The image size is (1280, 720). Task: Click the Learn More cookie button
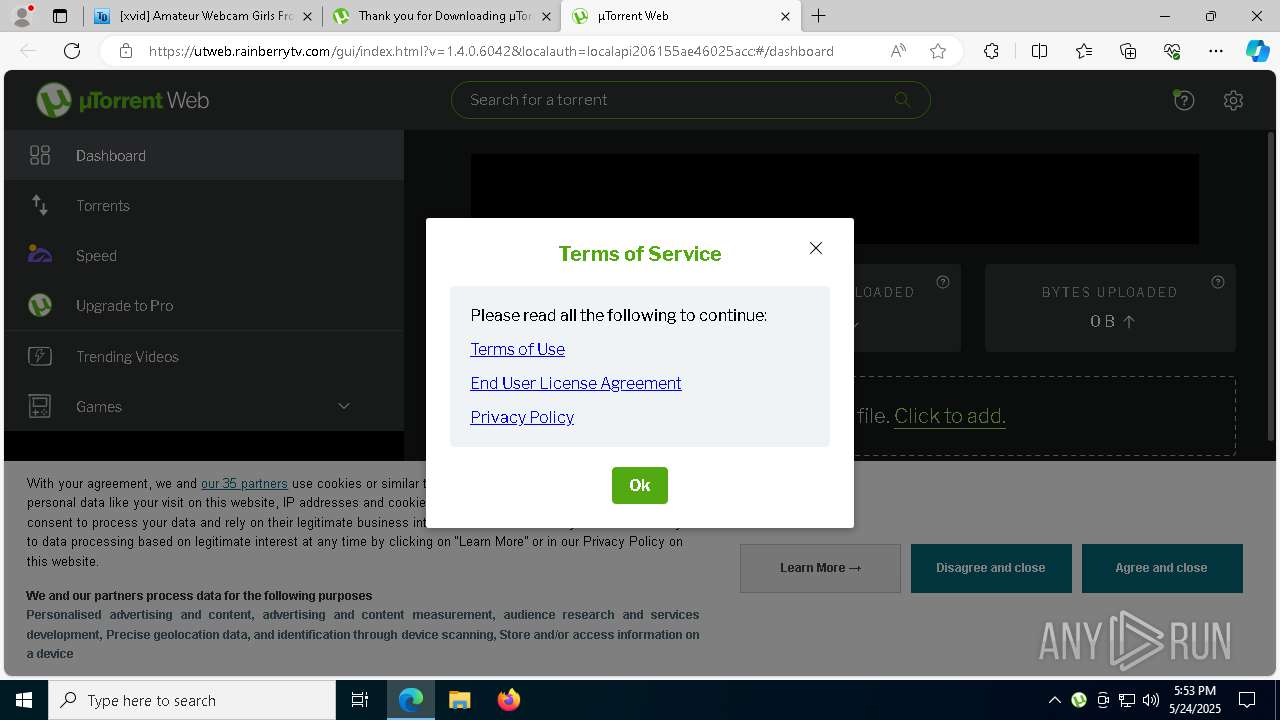click(x=820, y=568)
